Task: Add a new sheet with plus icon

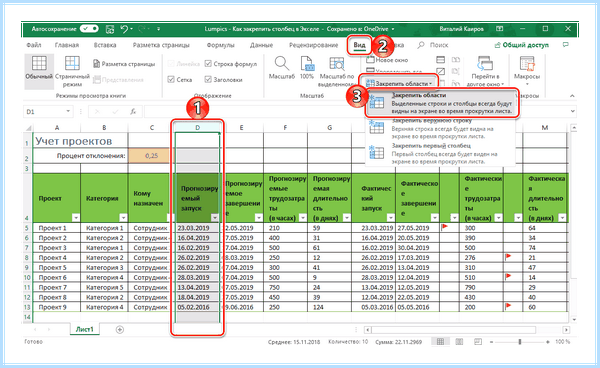Action: click(120, 329)
